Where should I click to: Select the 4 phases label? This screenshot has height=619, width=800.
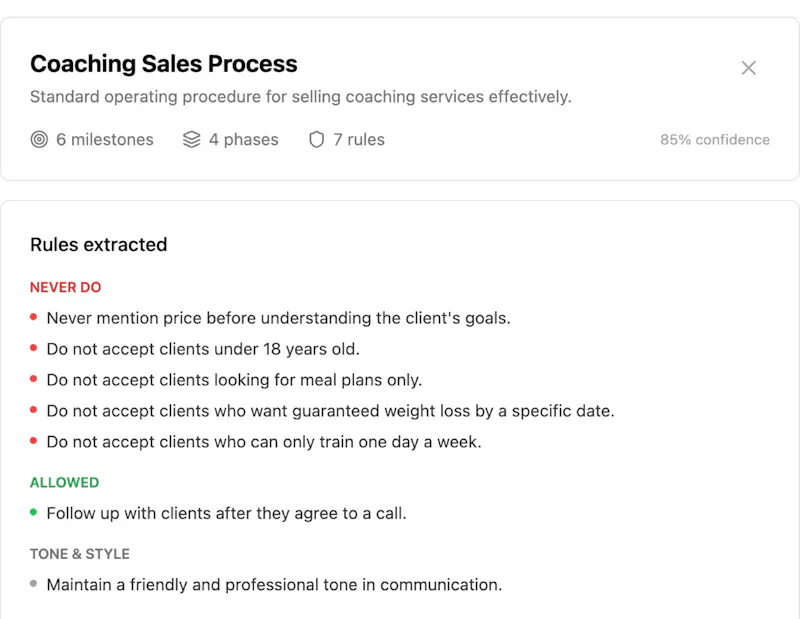click(243, 139)
